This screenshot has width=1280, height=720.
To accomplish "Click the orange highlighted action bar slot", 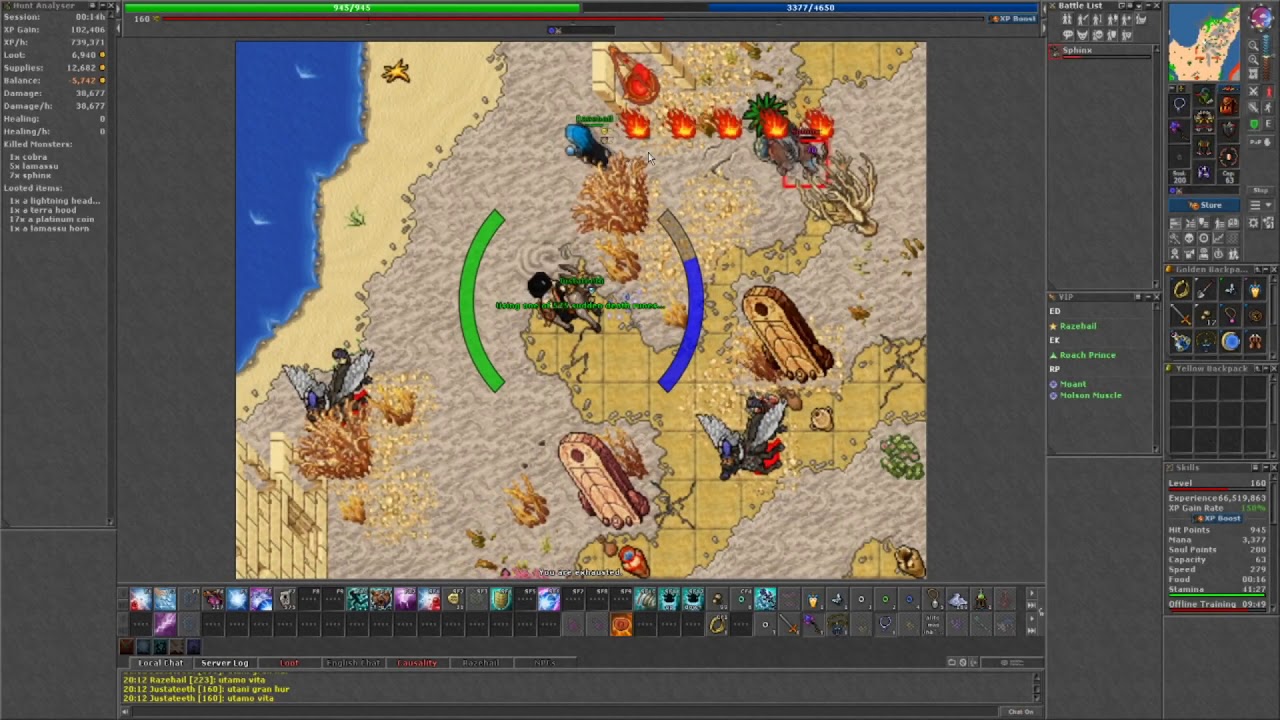I will point(621,626).
